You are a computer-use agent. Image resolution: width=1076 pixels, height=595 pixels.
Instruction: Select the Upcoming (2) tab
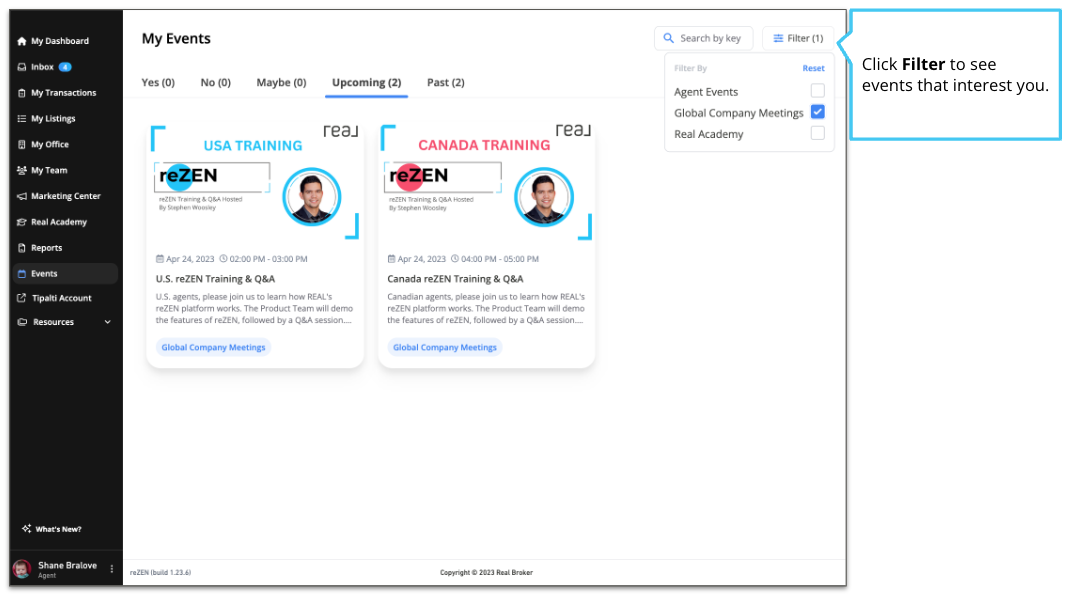pyautogui.click(x=366, y=82)
